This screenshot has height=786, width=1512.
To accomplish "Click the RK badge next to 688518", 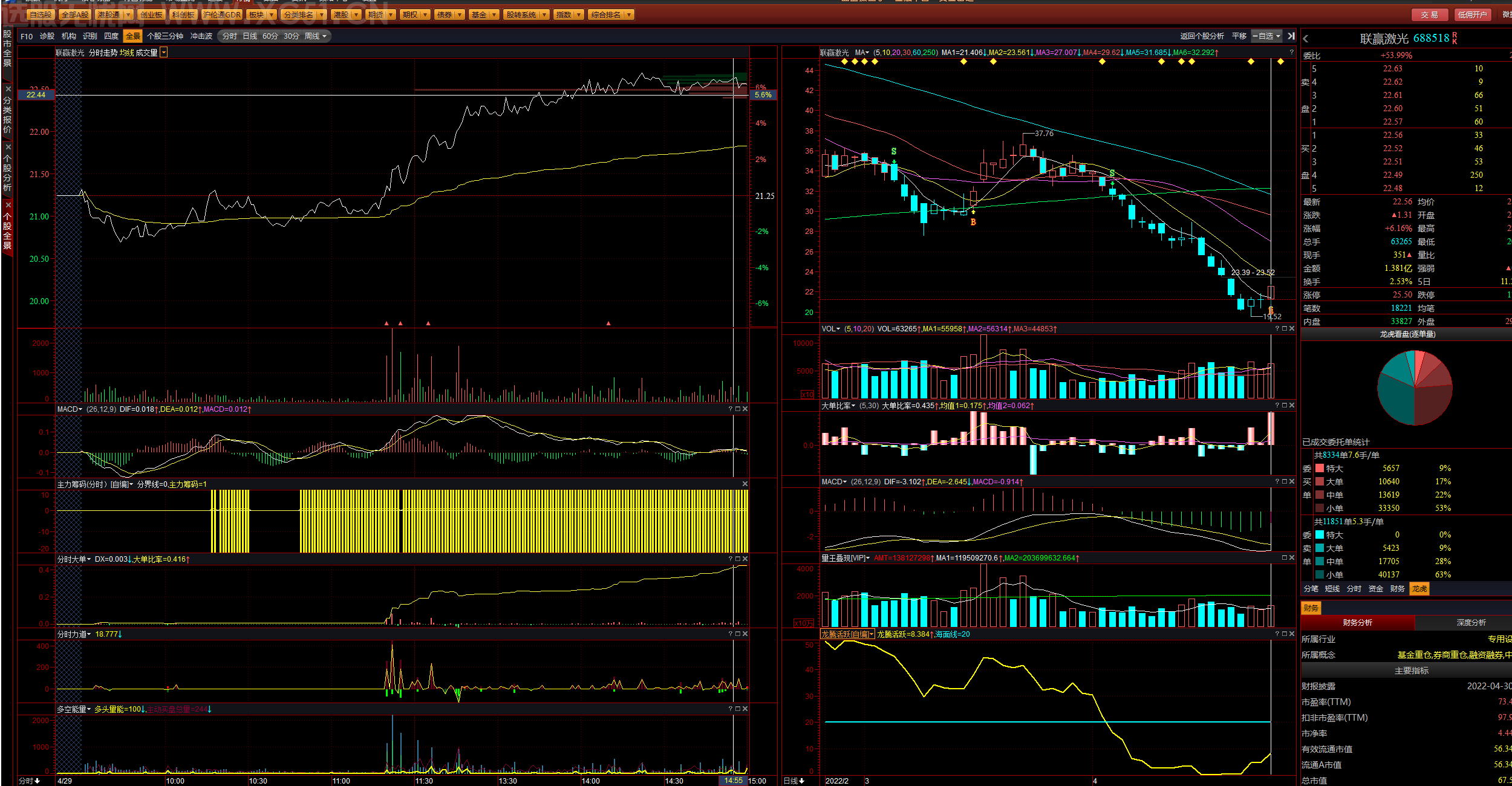I will coord(1454,39).
